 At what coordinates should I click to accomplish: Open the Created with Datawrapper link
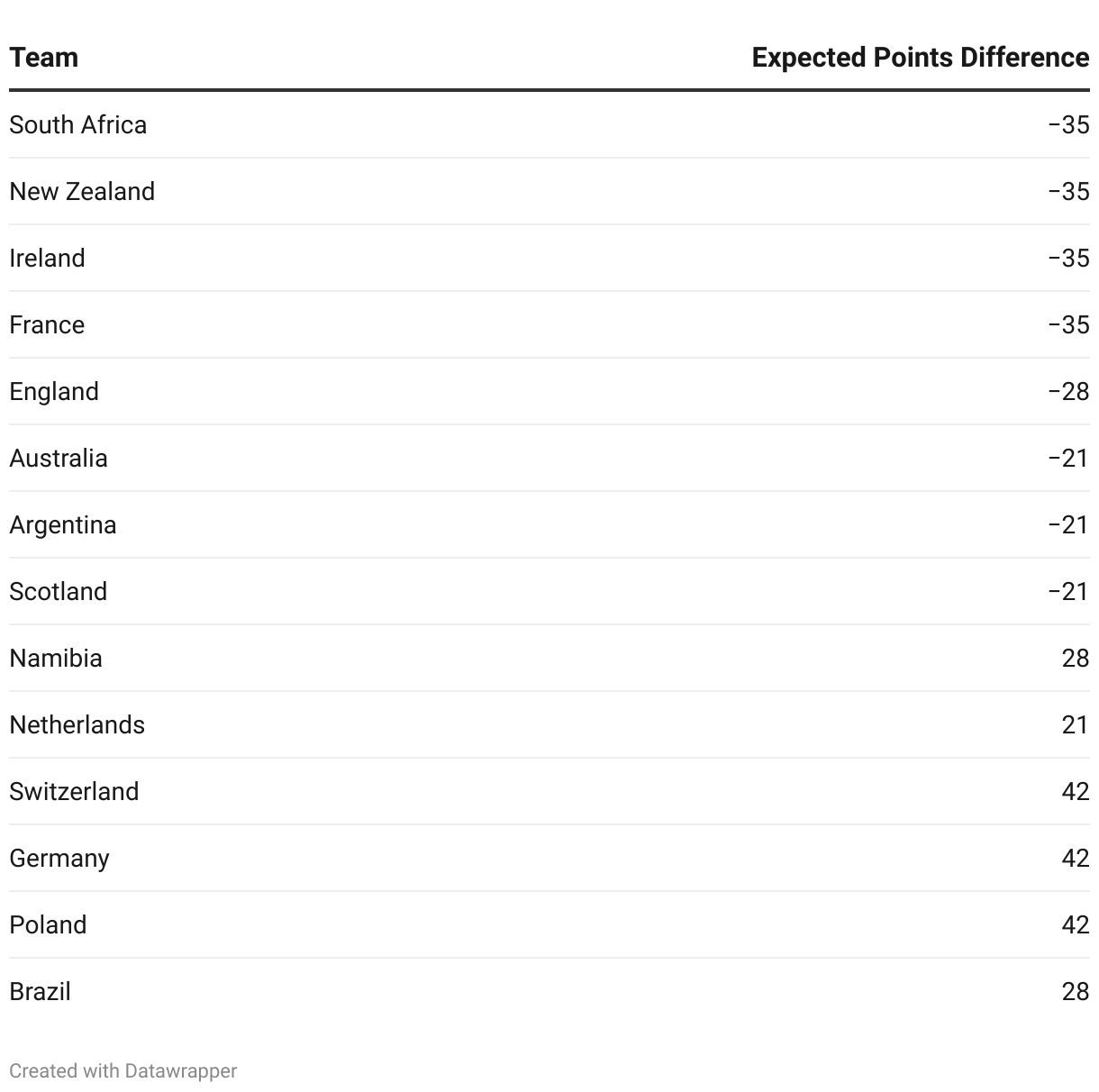pyautogui.click(x=123, y=1070)
